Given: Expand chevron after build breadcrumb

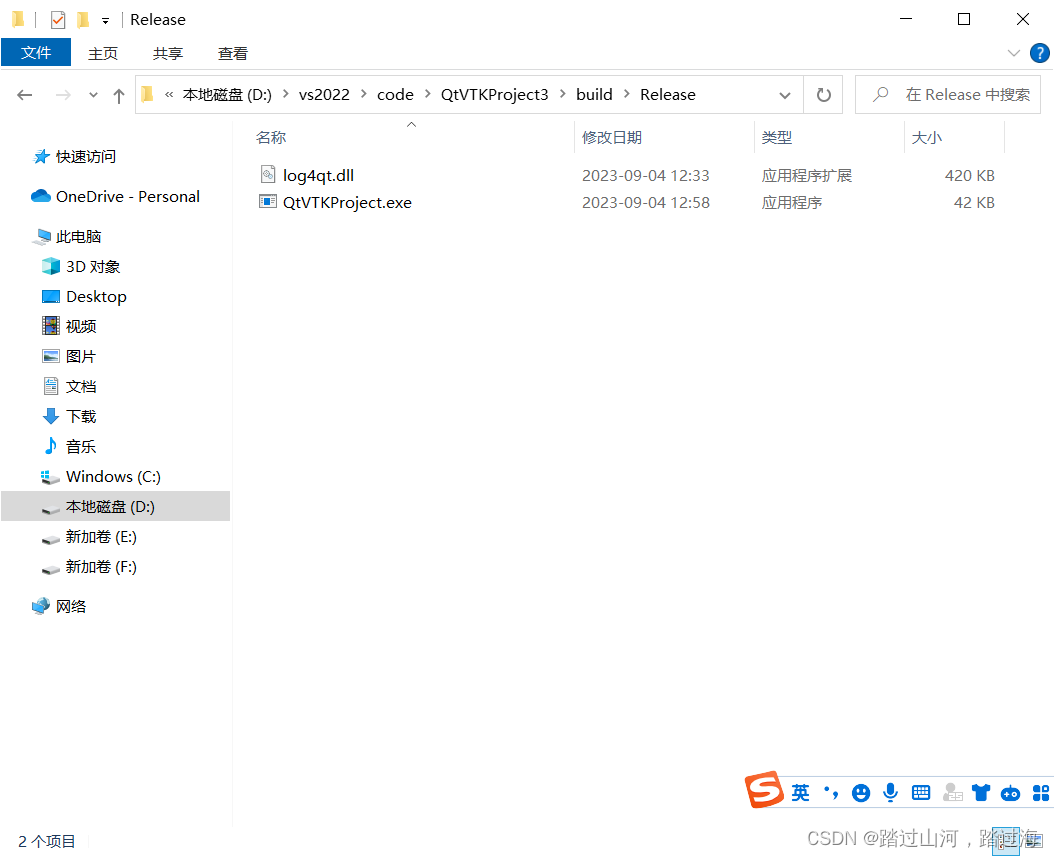Looking at the screenshot, I should [x=626, y=94].
